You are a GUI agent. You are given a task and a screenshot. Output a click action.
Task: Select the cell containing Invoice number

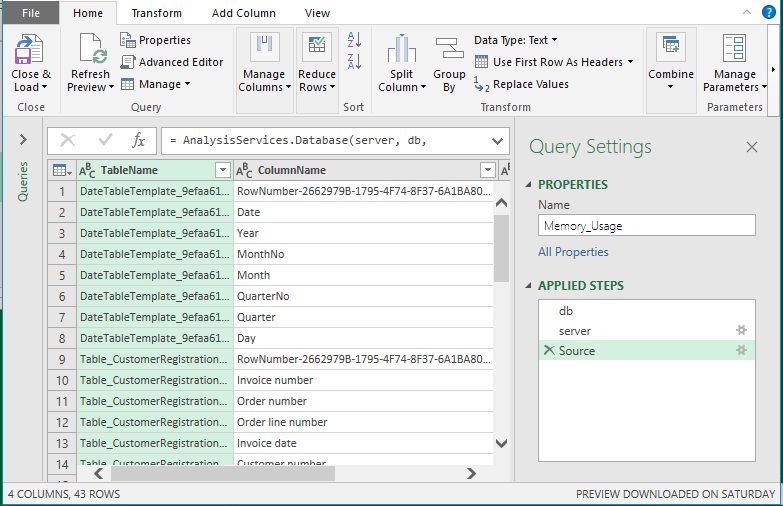(x=364, y=380)
